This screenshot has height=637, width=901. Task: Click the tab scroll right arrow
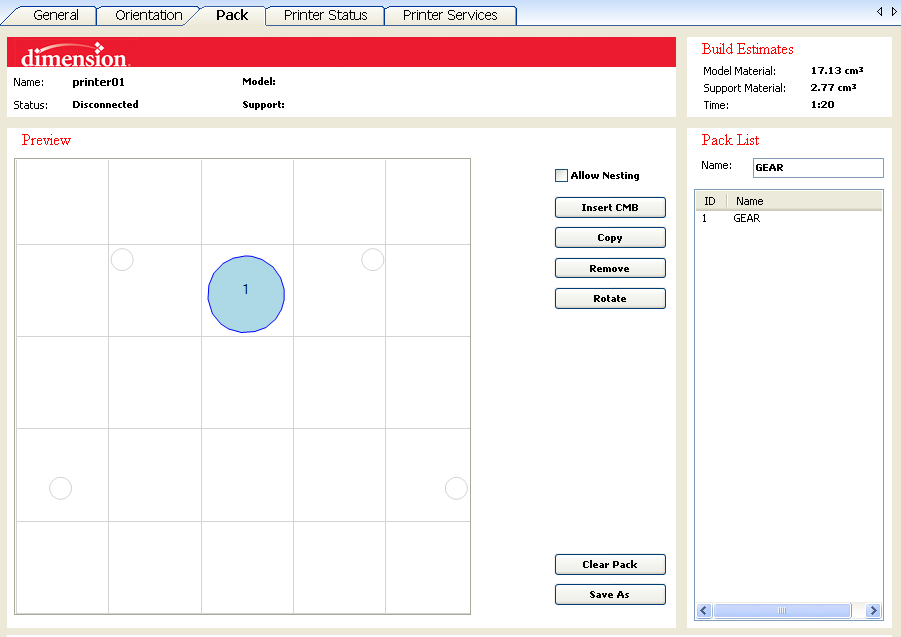click(x=894, y=11)
